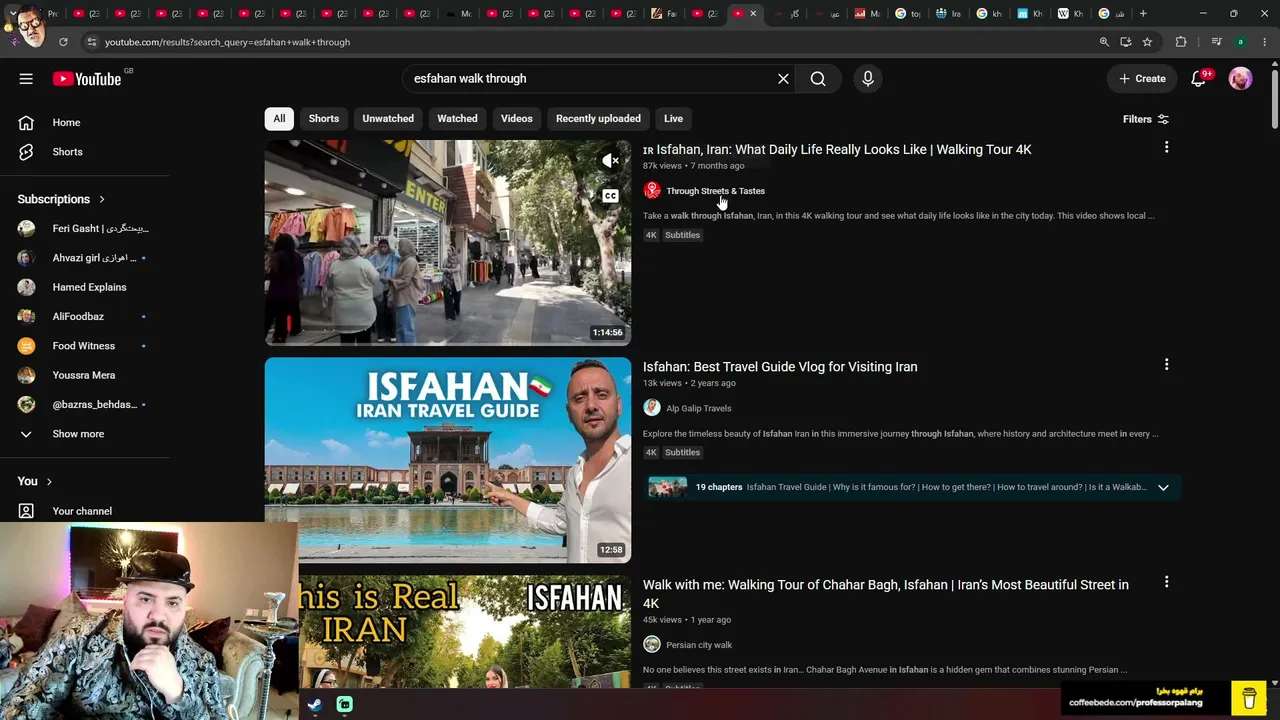Visit the Persian city walk channel name
The height and width of the screenshot is (720, 1280).
(699, 645)
